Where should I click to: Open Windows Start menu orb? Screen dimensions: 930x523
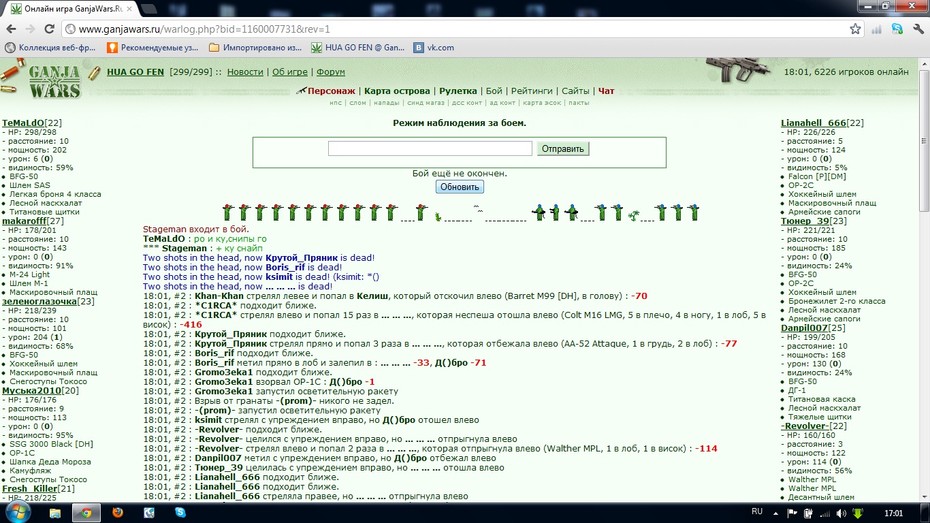click(16, 512)
